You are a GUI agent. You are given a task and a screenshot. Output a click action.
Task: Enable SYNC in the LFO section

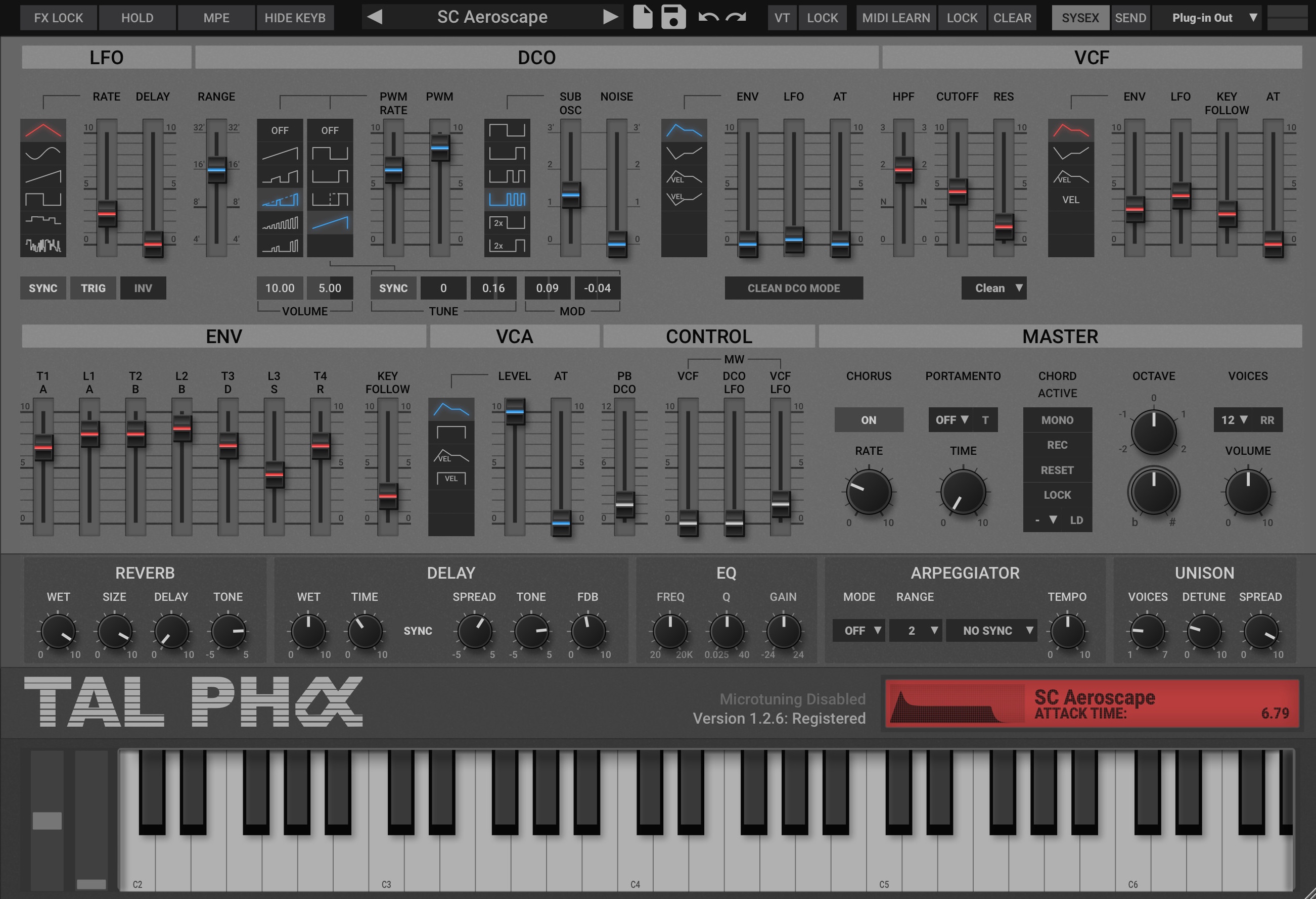pos(42,288)
